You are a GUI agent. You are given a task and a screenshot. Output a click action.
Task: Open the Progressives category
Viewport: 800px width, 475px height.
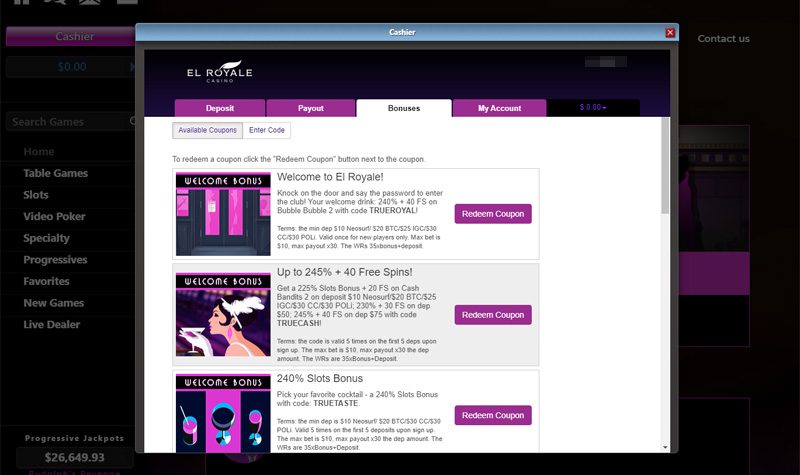pyautogui.click(x=55, y=260)
